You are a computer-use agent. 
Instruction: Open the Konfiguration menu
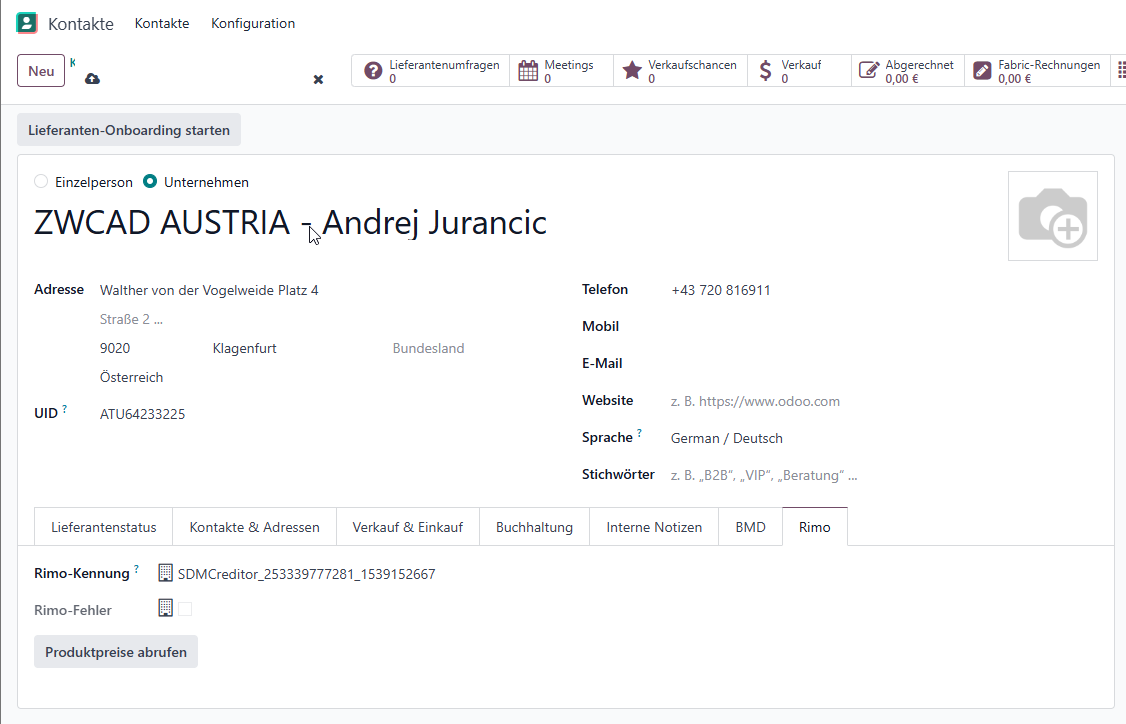pyautogui.click(x=253, y=23)
